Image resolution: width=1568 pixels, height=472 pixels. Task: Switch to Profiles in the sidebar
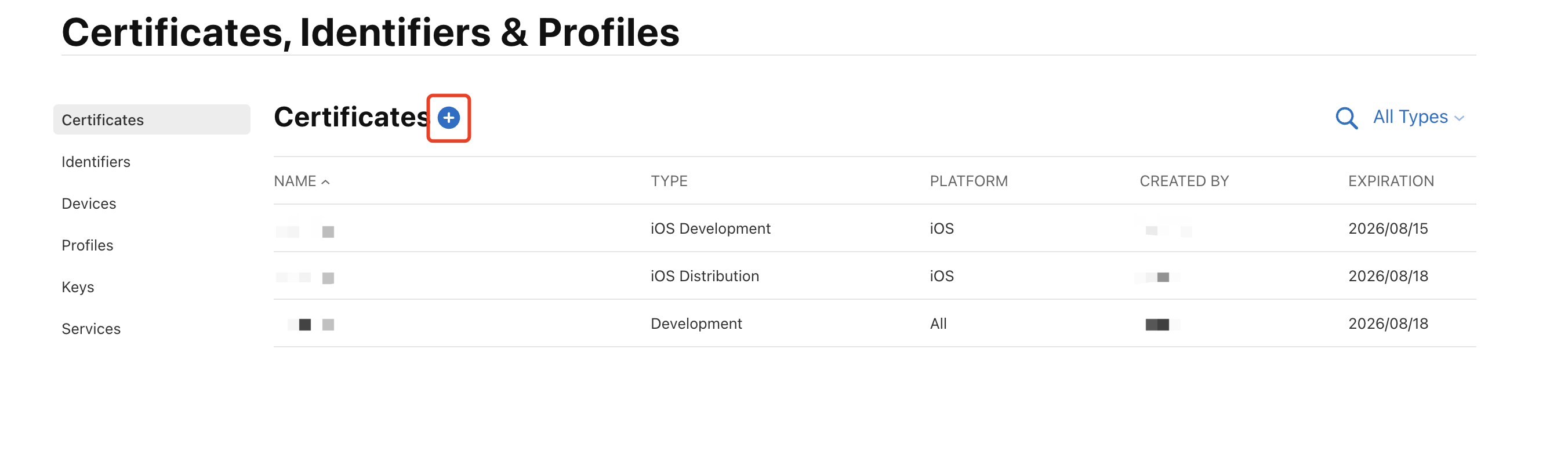click(x=88, y=245)
